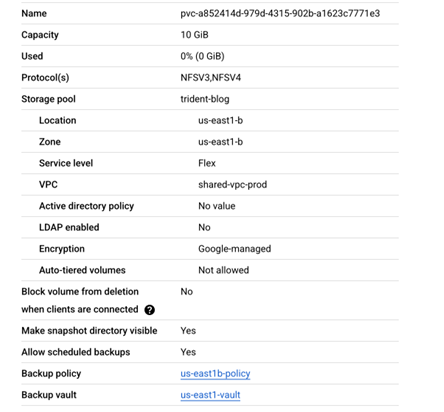Click the Flex service level value
Screen dimensions: 444x412
click(x=207, y=163)
